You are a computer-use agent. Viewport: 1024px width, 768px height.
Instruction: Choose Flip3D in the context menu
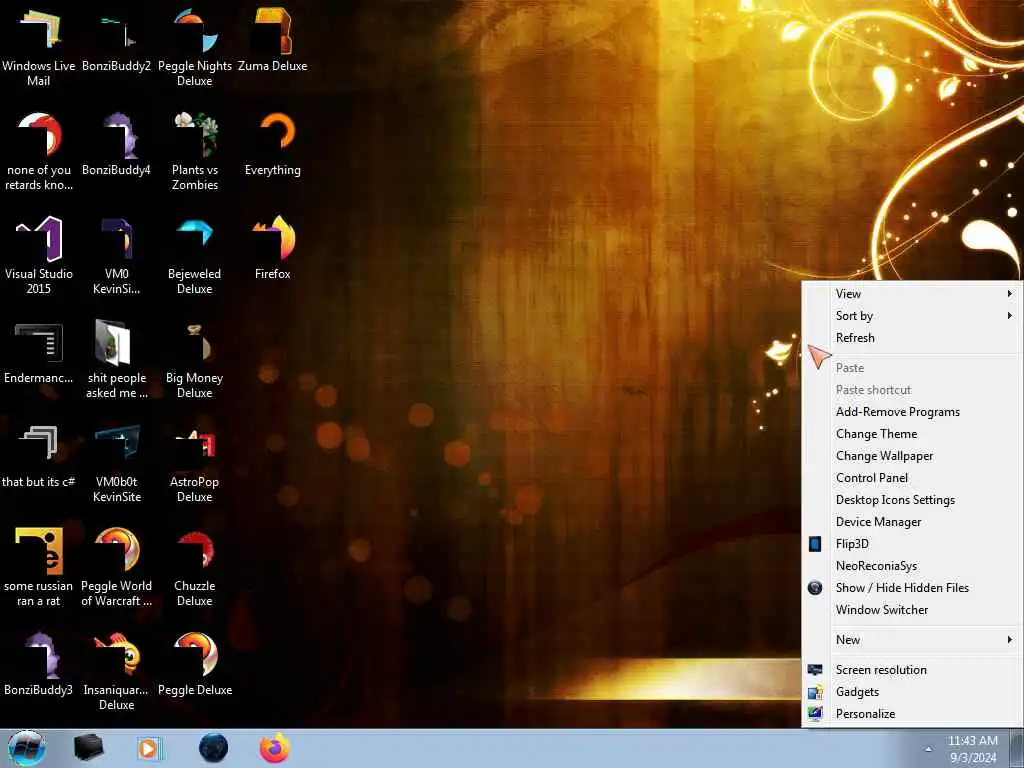tap(912, 544)
